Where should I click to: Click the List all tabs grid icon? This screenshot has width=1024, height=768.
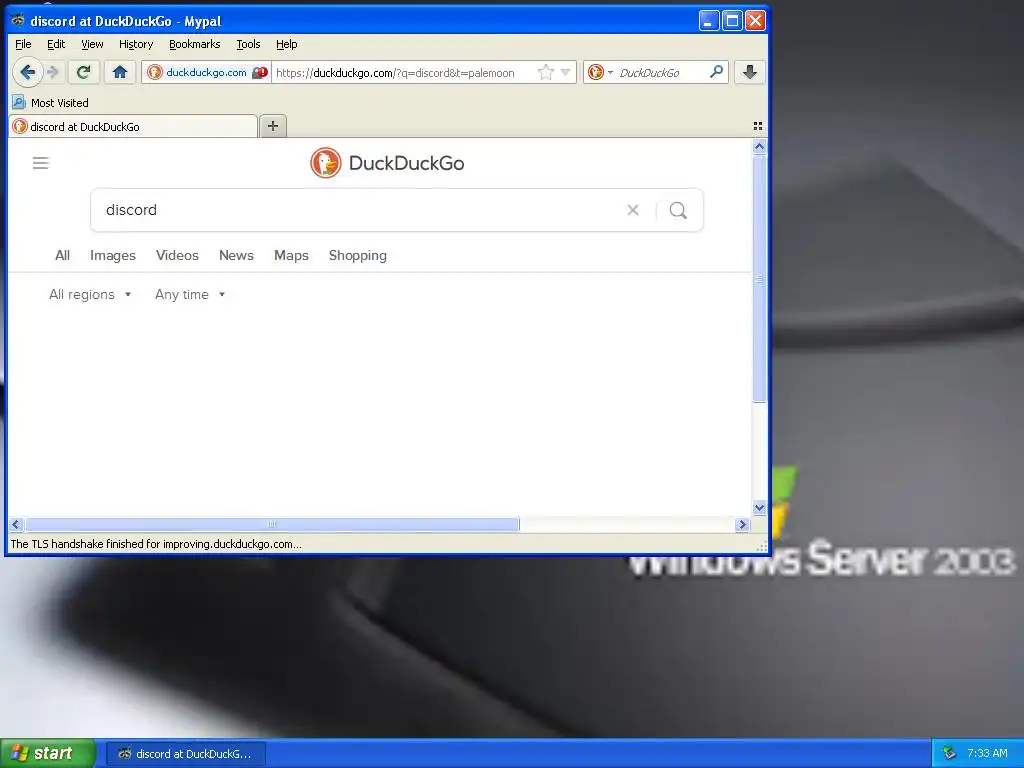[758, 126]
